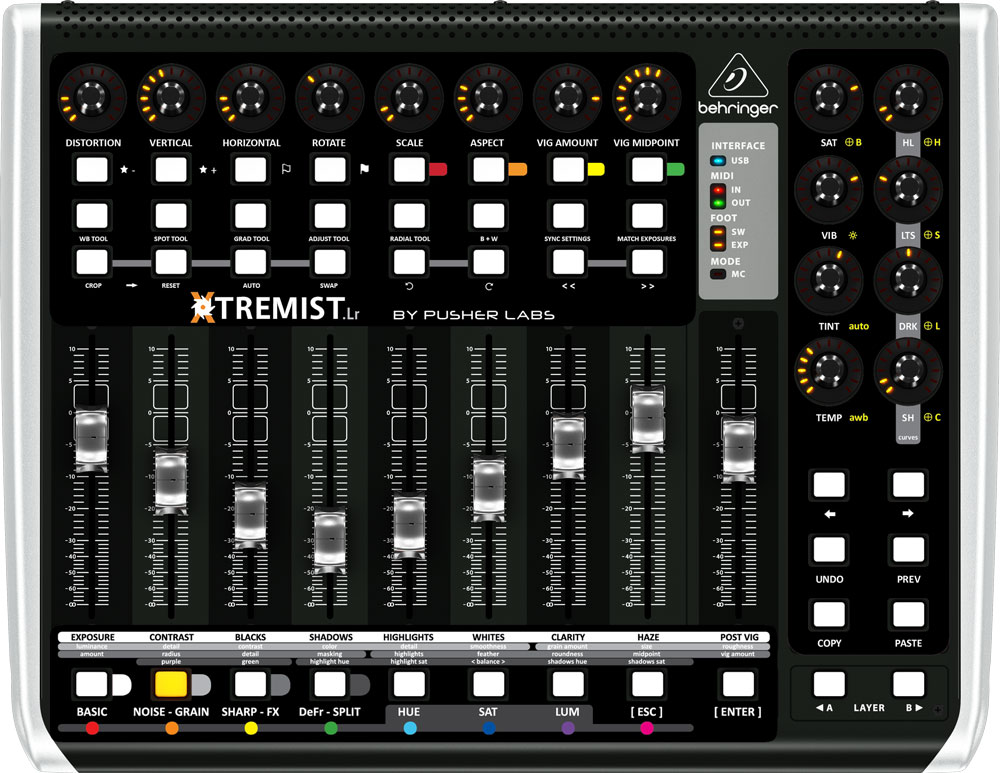Image resolution: width=1000 pixels, height=773 pixels.
Task: Activate the ADJUST TOOL button
Action: pos(330,216)
